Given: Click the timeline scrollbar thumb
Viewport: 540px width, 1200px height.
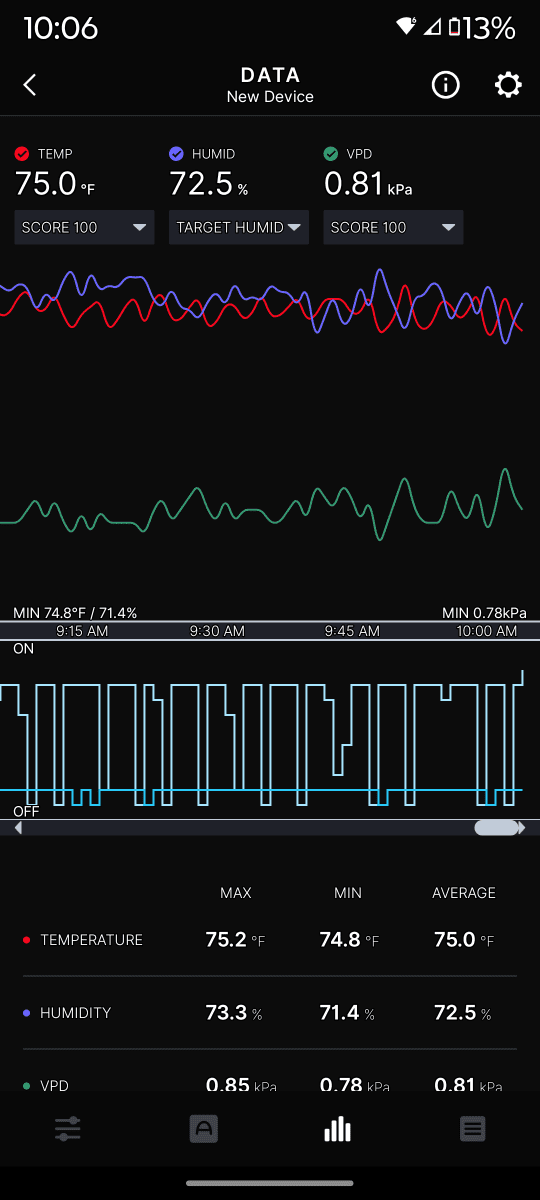Looking at the screenshot, I should click(496, 828).
